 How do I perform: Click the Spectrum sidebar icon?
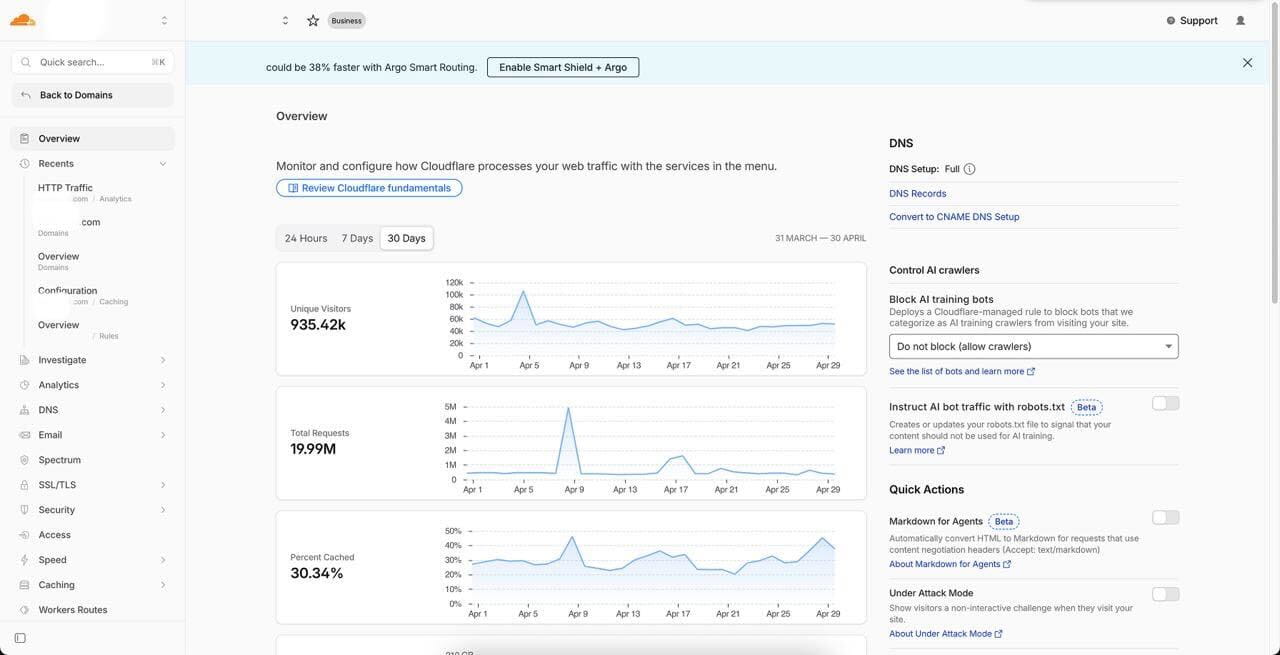pyautogui.click(x=24, y=460)
